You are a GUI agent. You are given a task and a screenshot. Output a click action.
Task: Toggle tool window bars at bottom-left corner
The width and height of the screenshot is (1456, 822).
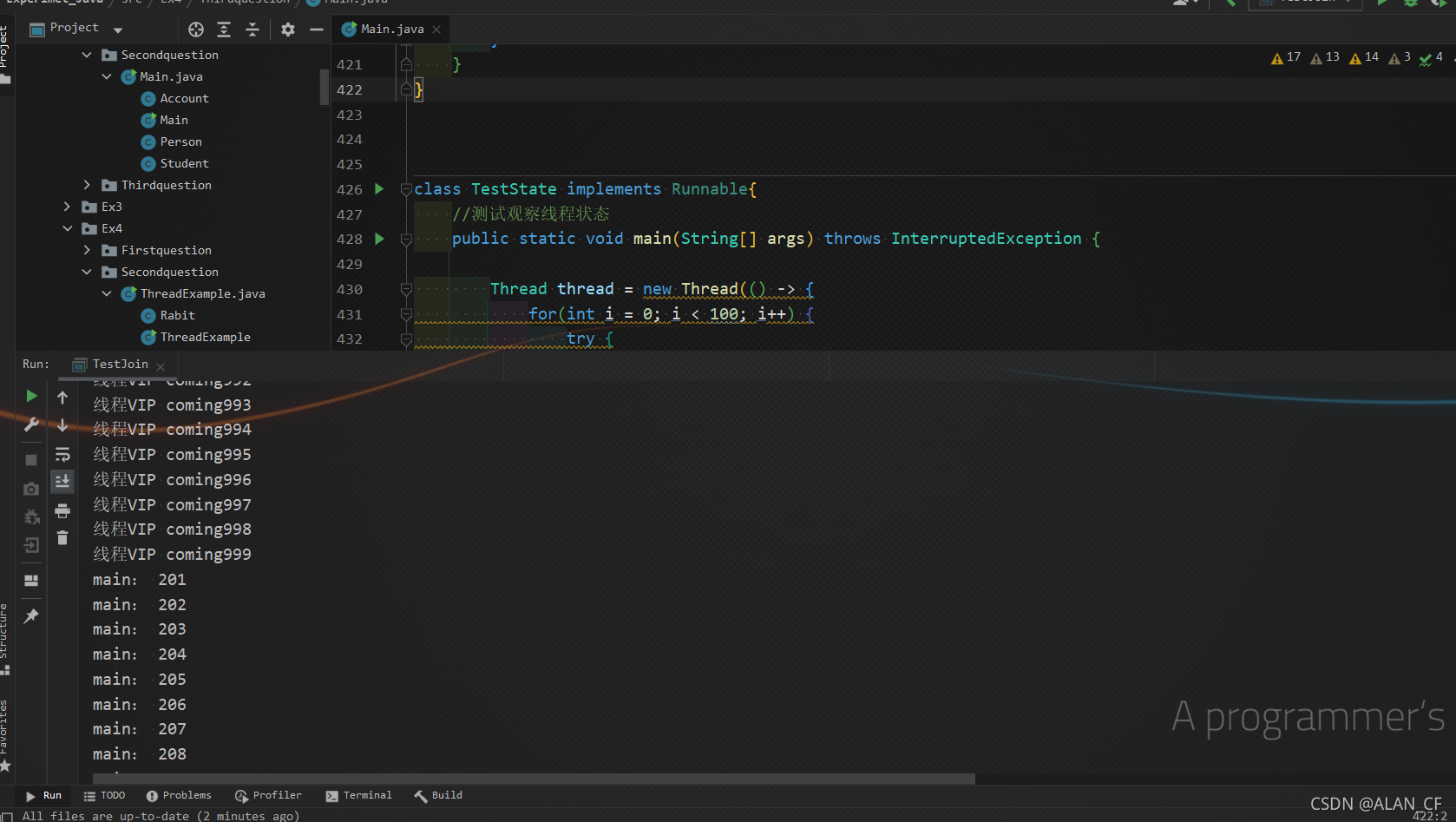point(6,816)
